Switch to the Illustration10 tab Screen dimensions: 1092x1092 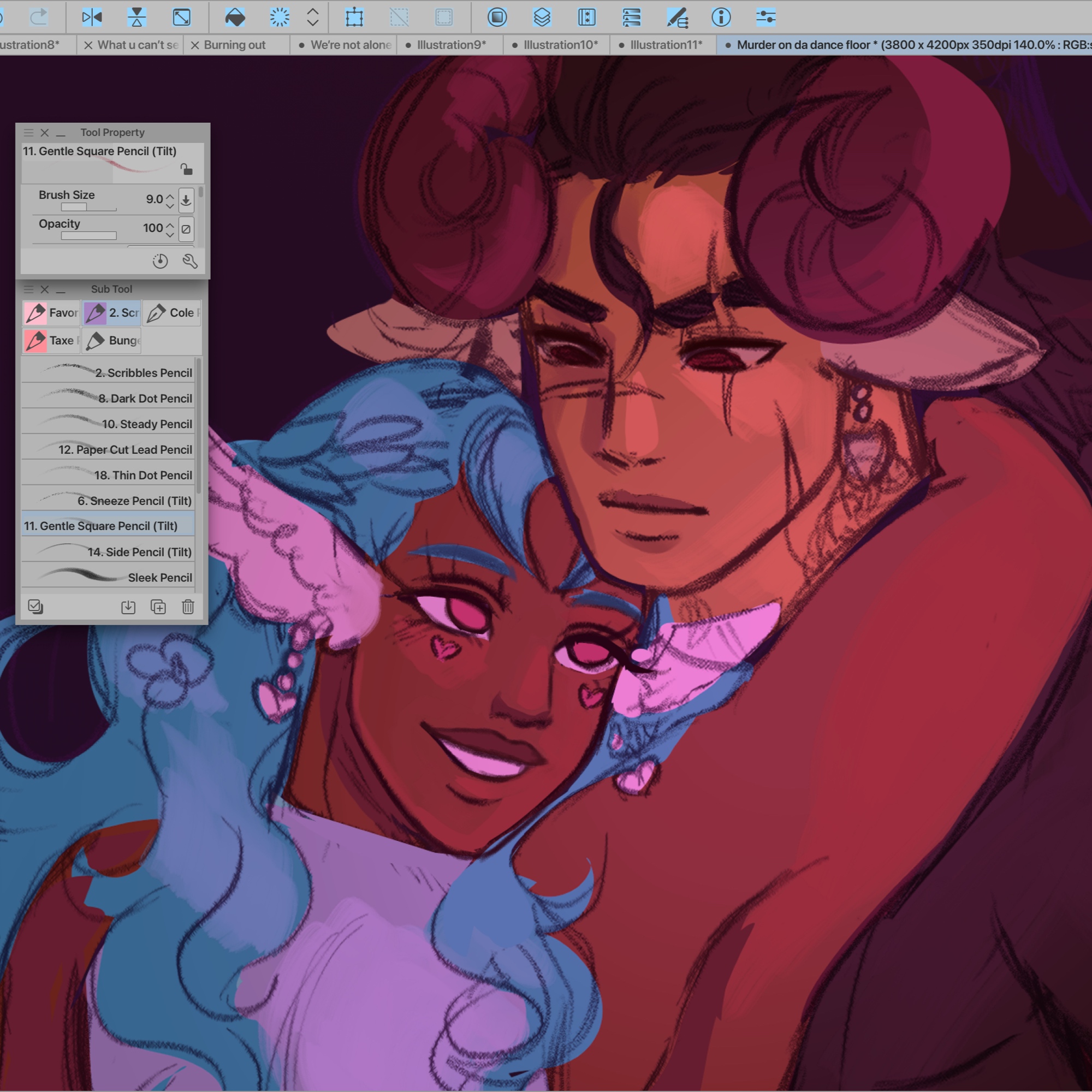coord(560,45)
